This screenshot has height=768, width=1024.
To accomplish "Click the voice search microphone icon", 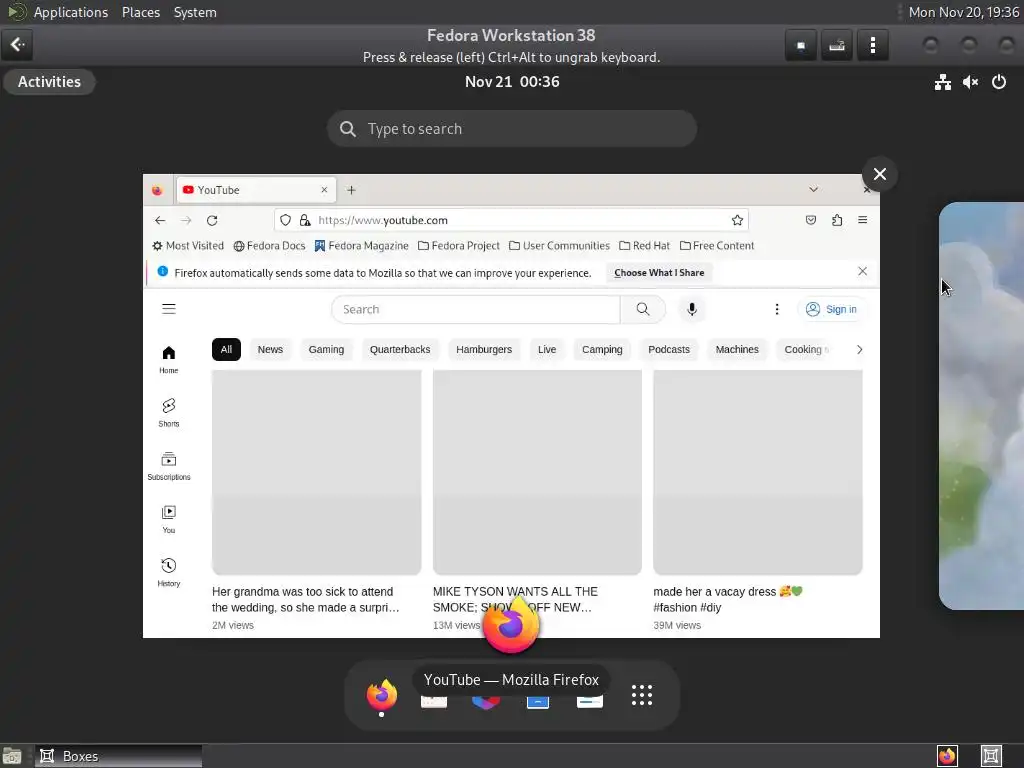I will pyautogui.click(x=692, y=310).
